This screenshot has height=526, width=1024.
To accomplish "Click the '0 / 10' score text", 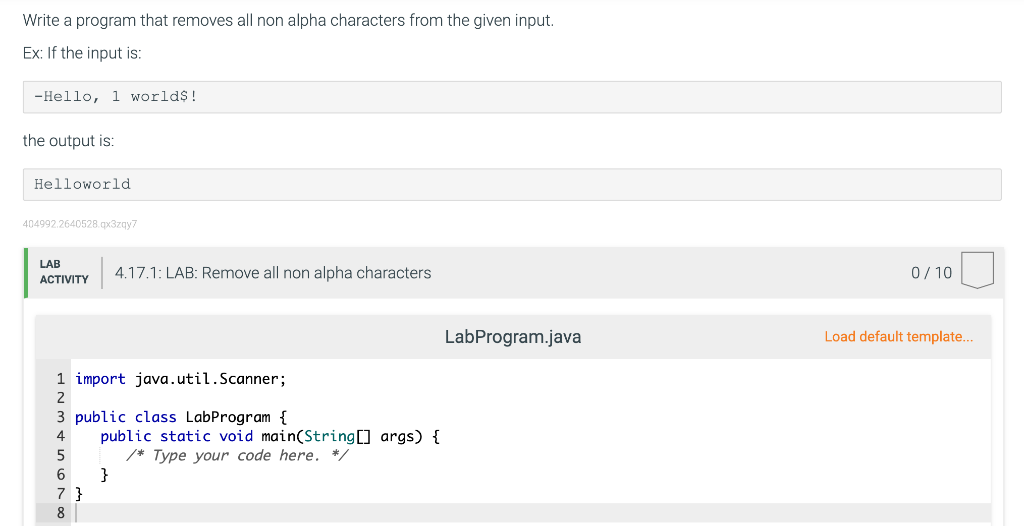I will coord(931,272).
